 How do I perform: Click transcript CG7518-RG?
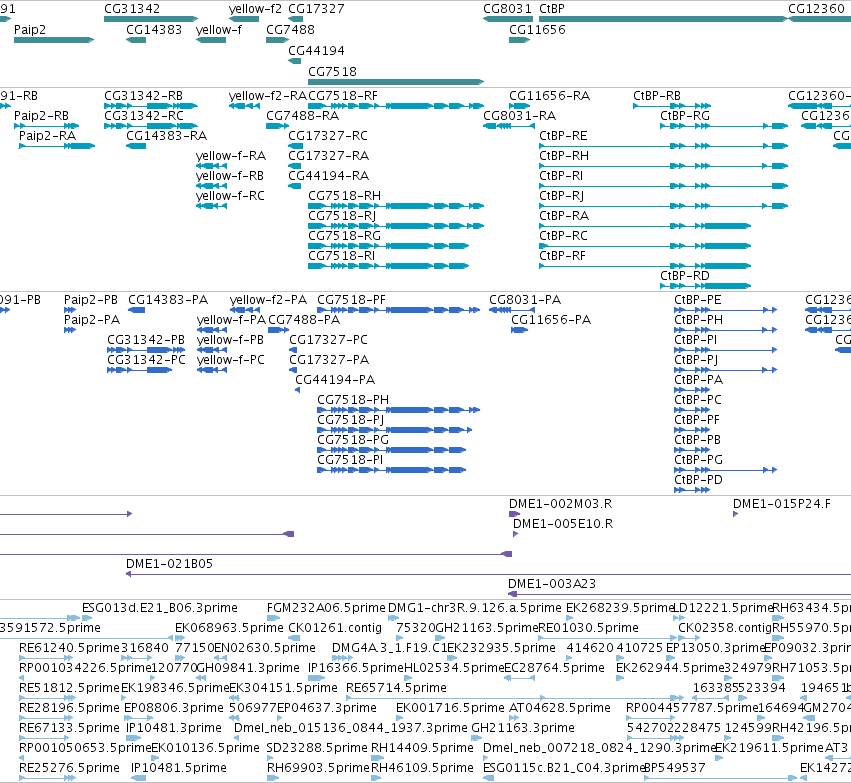(x=344, y=236)
